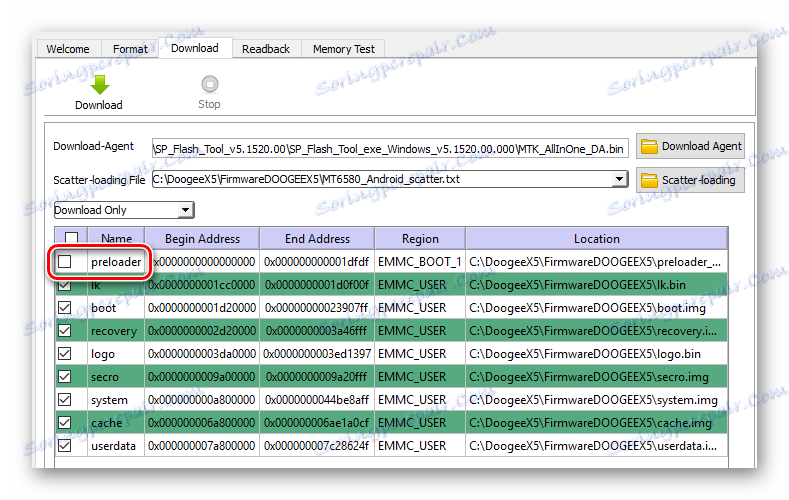This screenshot has width=789, height=500.
Task: Click the Region column header
Action: (420, 238)
